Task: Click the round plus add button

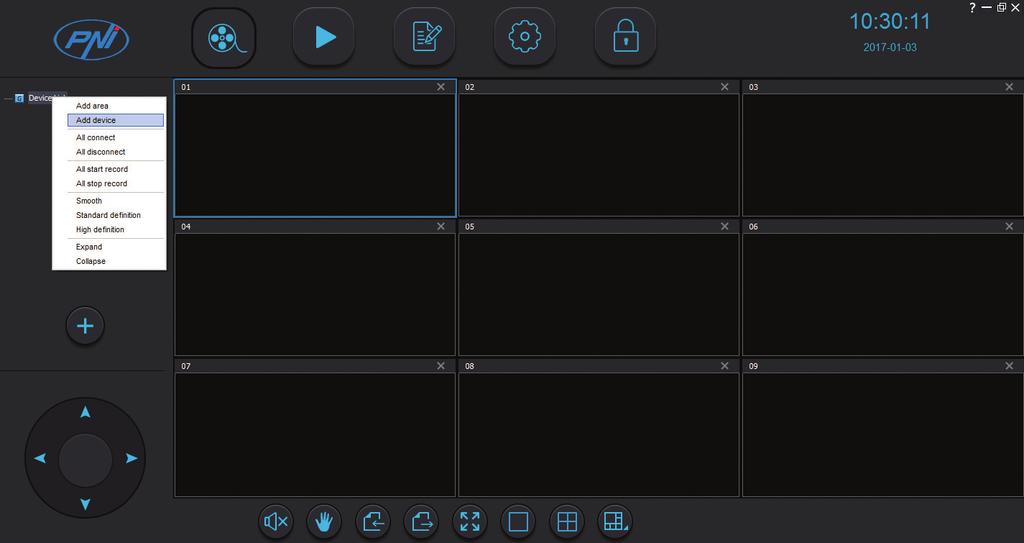Action: pyautogui.click(x=85, y=326)
